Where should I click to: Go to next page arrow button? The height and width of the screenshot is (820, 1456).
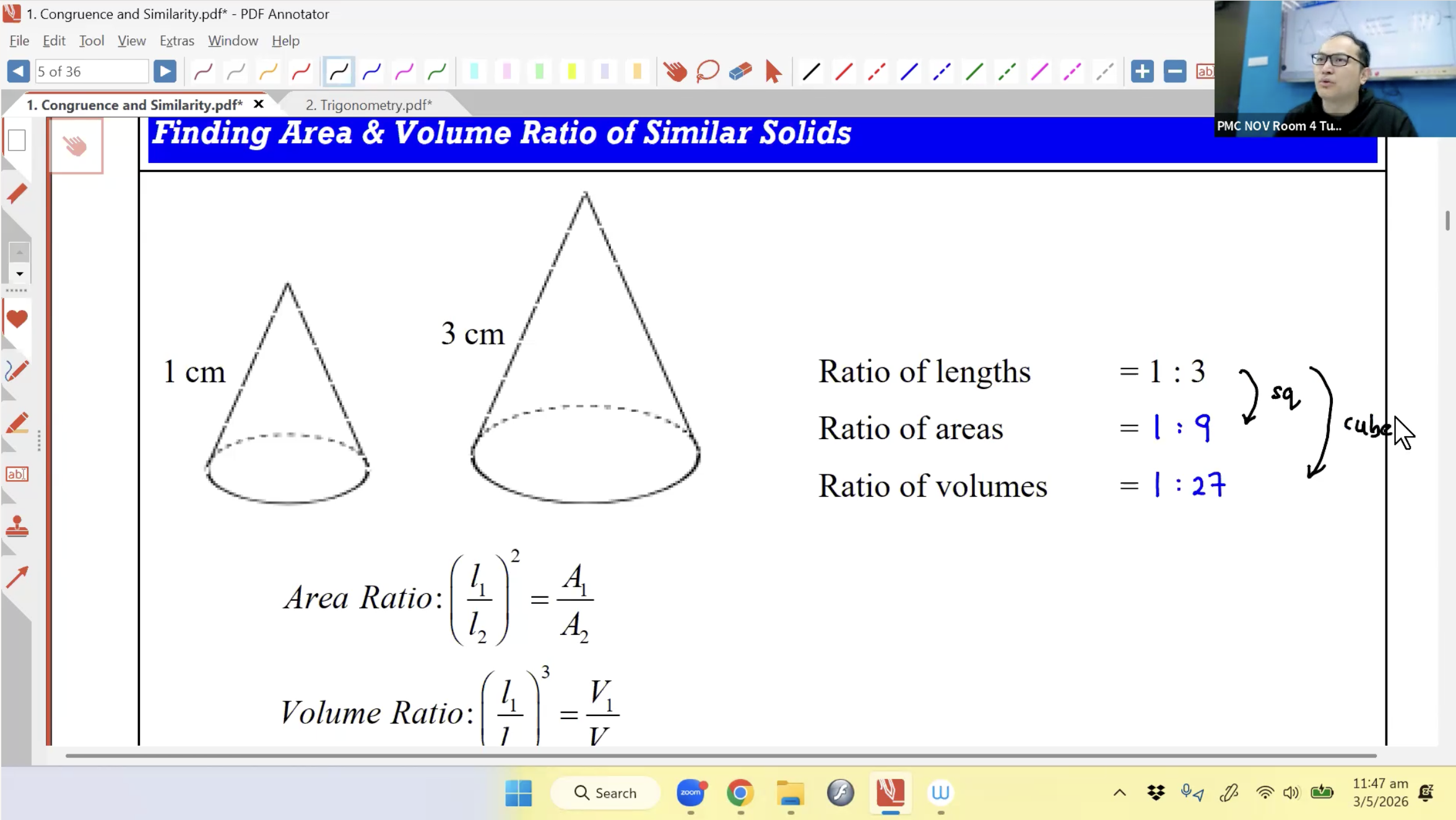[x=165, y=71]
